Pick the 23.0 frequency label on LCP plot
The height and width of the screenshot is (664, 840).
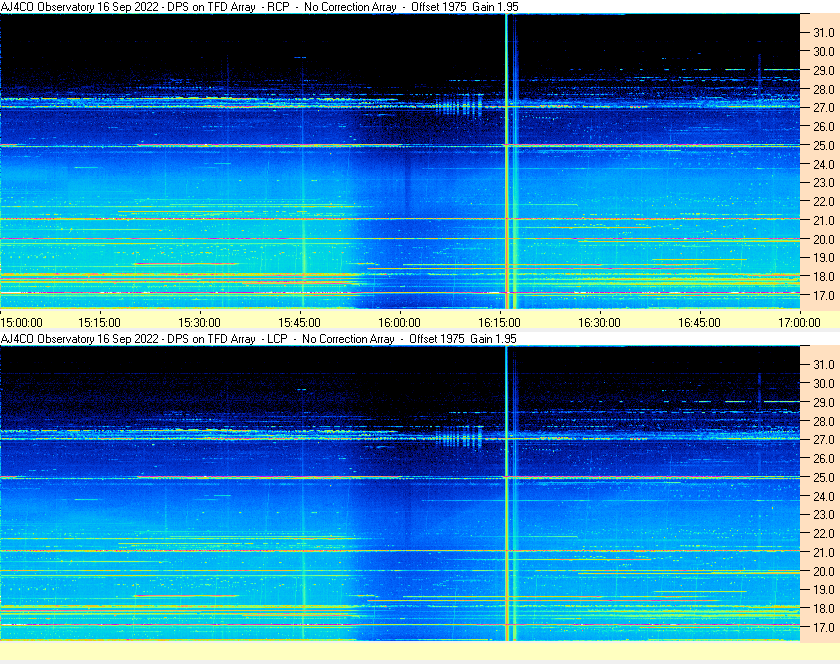click(824, 514)
